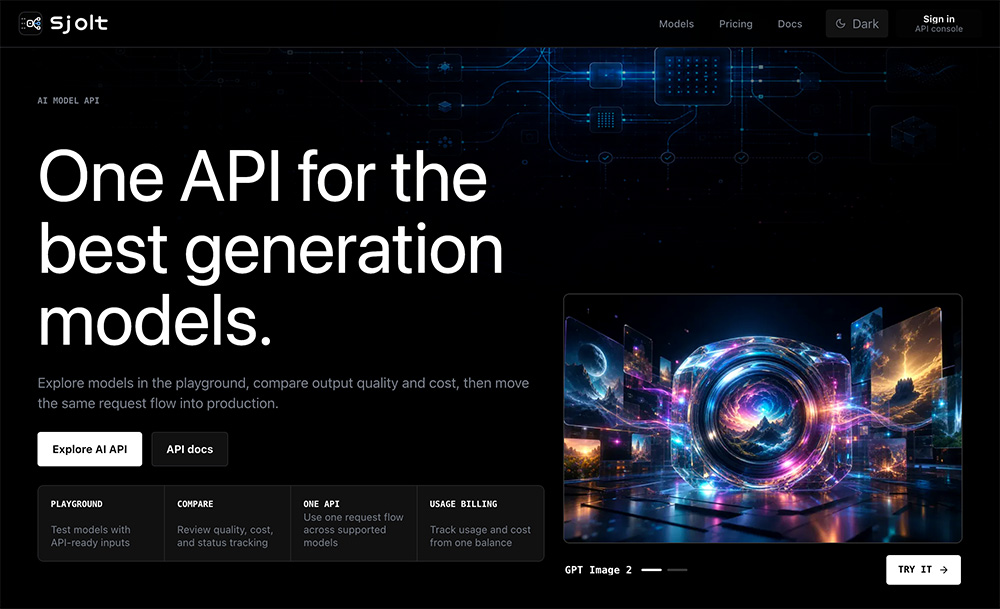This screenshot has height=609, width=1000.
Task: Select the USAGE BILLING feature card
Action: [x=480, y=524]
